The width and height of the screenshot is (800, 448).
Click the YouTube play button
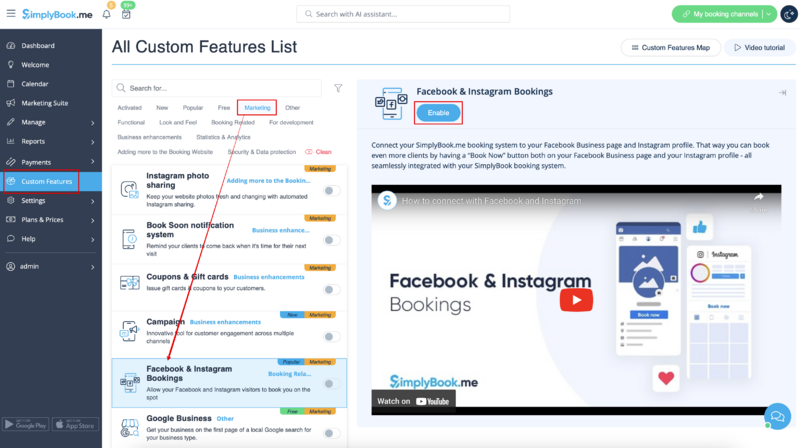[x=576, y=300]
